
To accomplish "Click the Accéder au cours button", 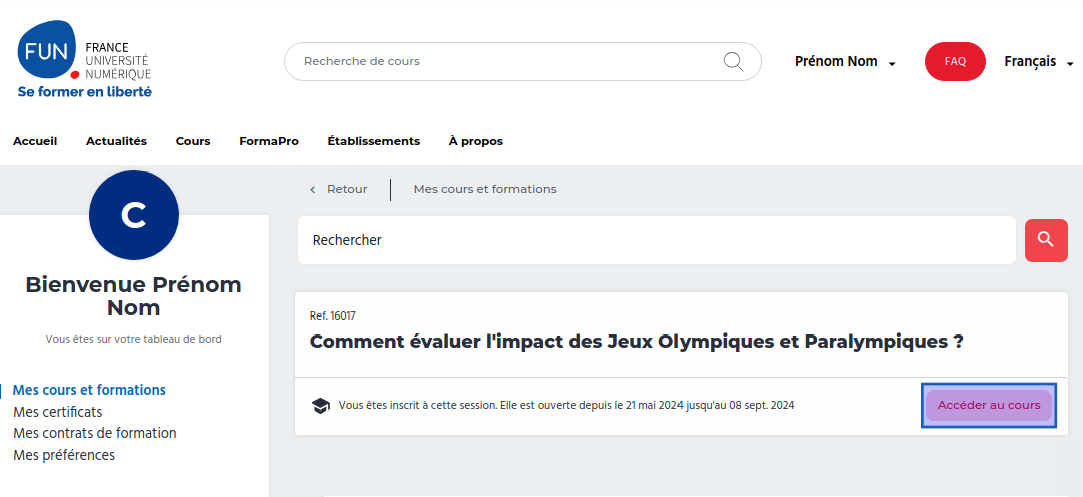I will click(x=989, y=405).
